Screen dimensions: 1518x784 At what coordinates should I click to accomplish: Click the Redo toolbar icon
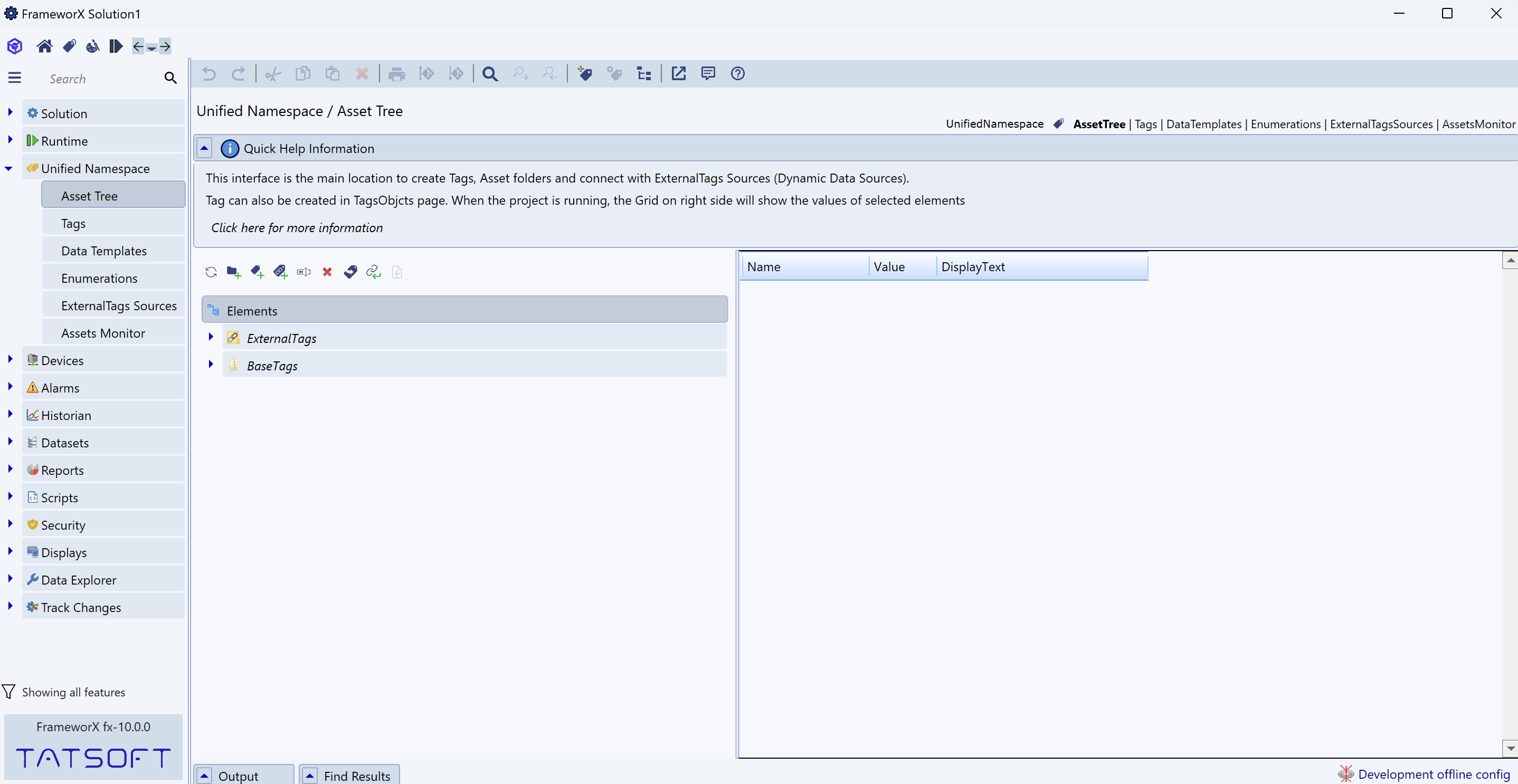239,74
